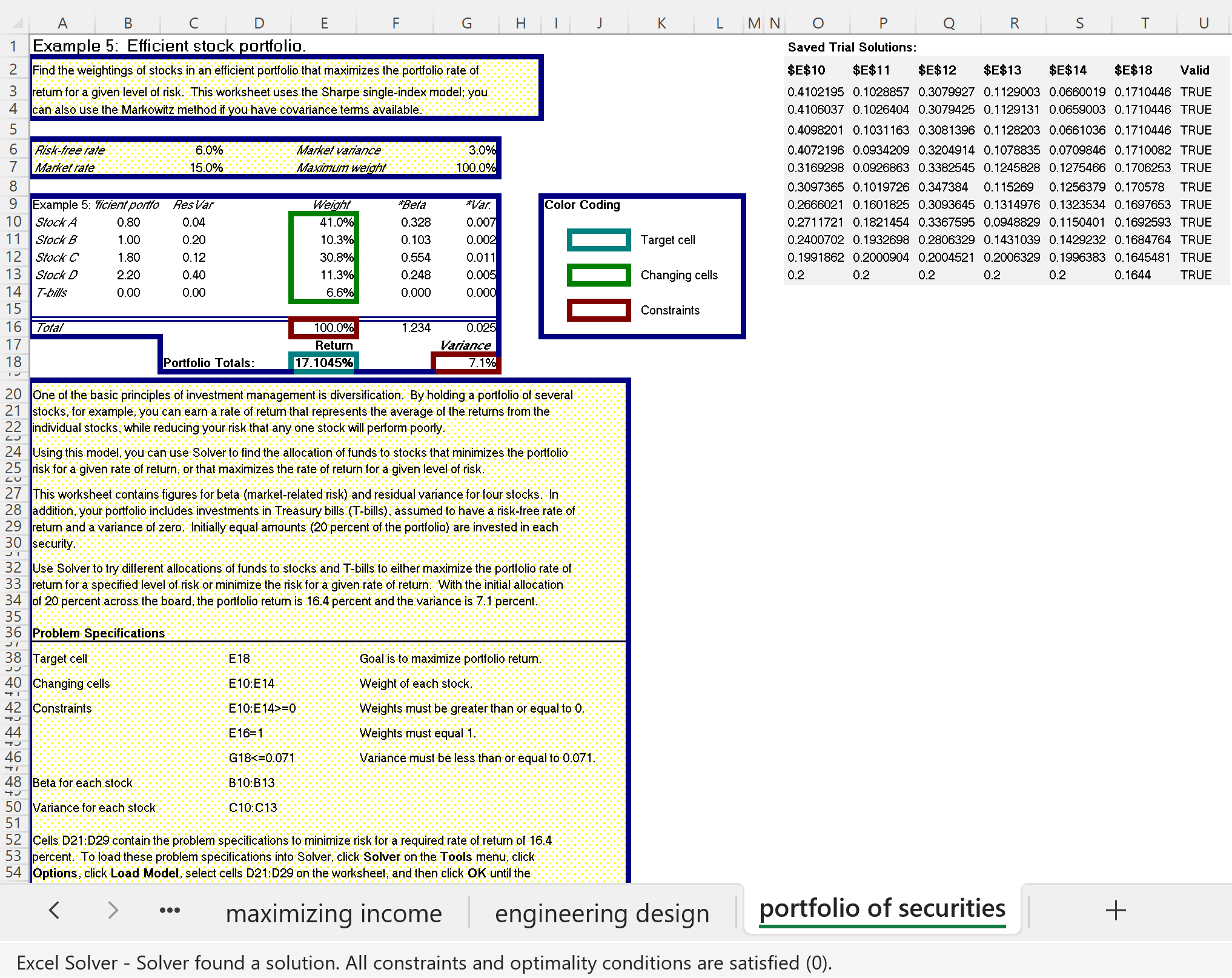Viewport: 1232px width, 978px height.
Task: Click the Market variance value 3.0%
Action: click(482, 150)
